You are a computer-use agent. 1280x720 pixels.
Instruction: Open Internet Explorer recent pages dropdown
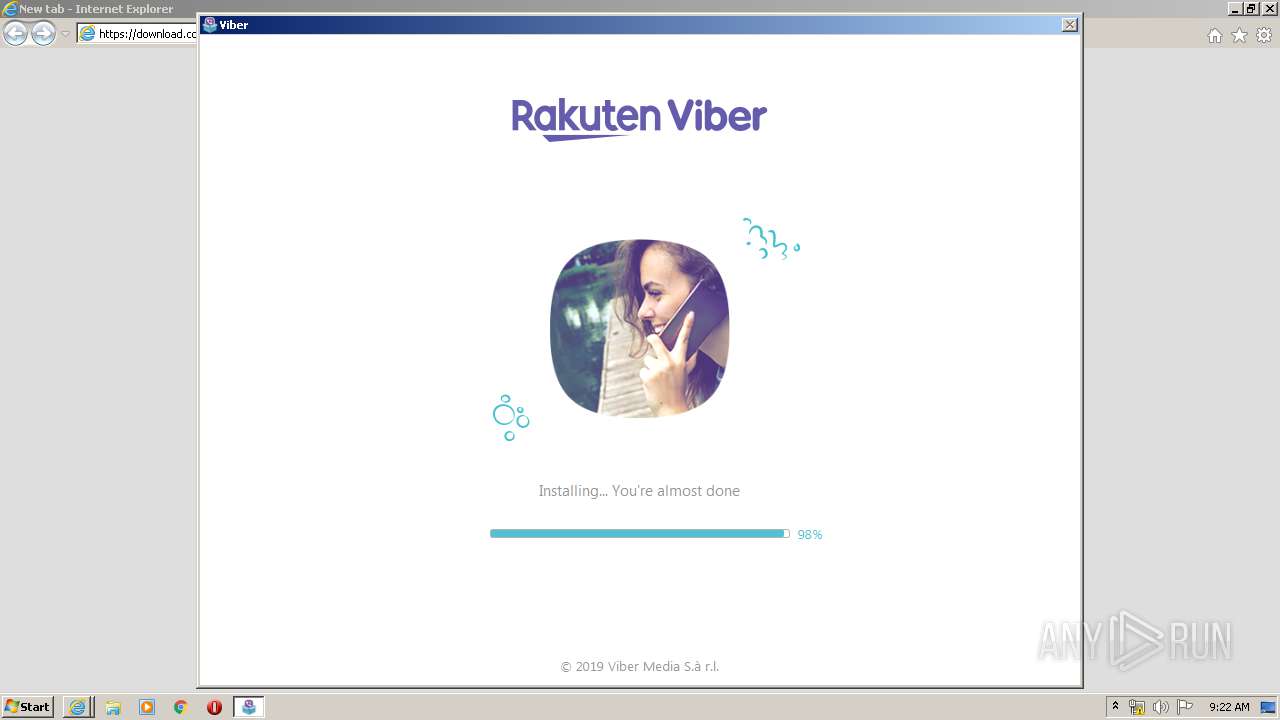(x=65, y=34)
